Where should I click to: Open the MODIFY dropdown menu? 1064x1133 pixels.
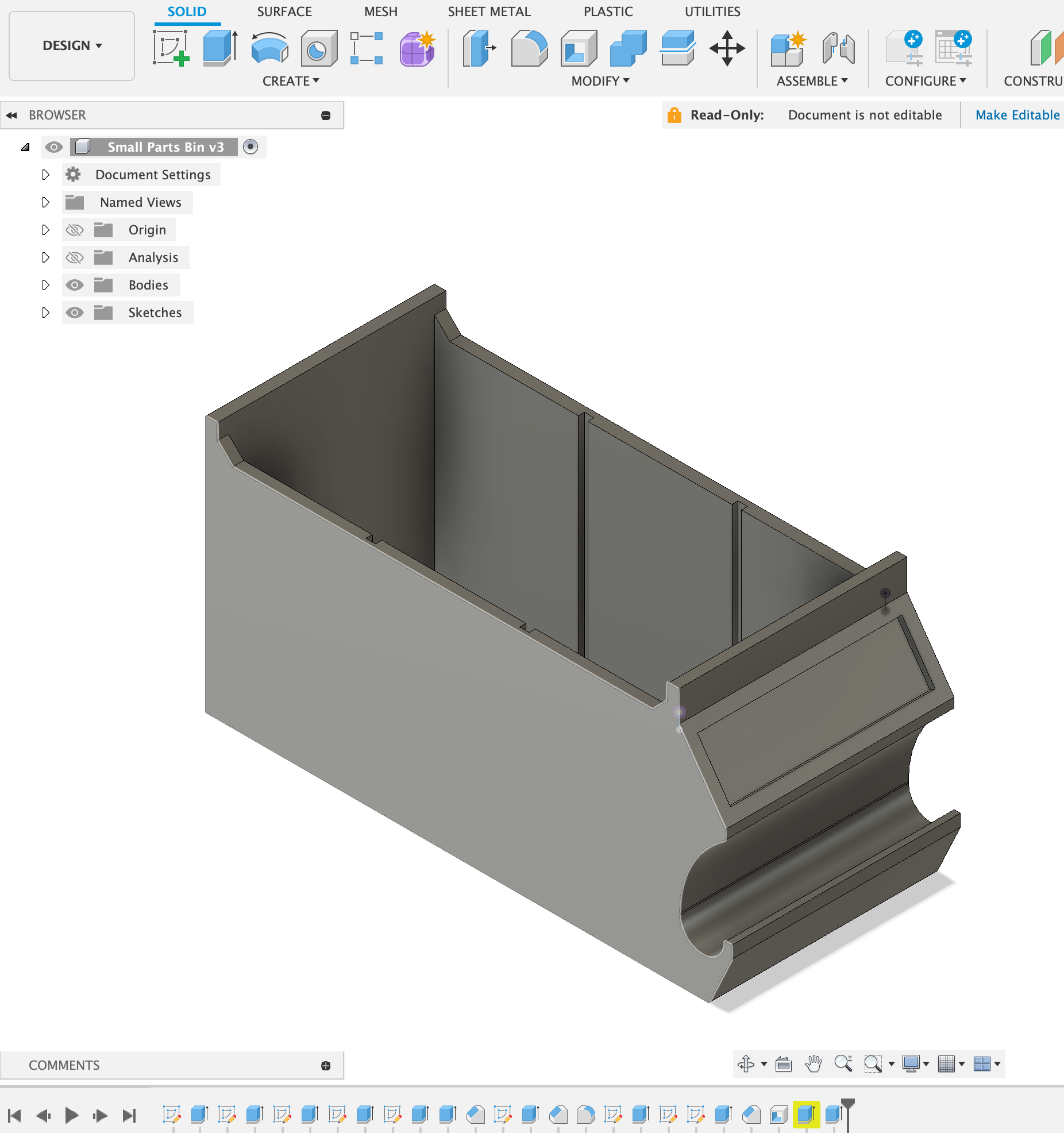point(600,81)
